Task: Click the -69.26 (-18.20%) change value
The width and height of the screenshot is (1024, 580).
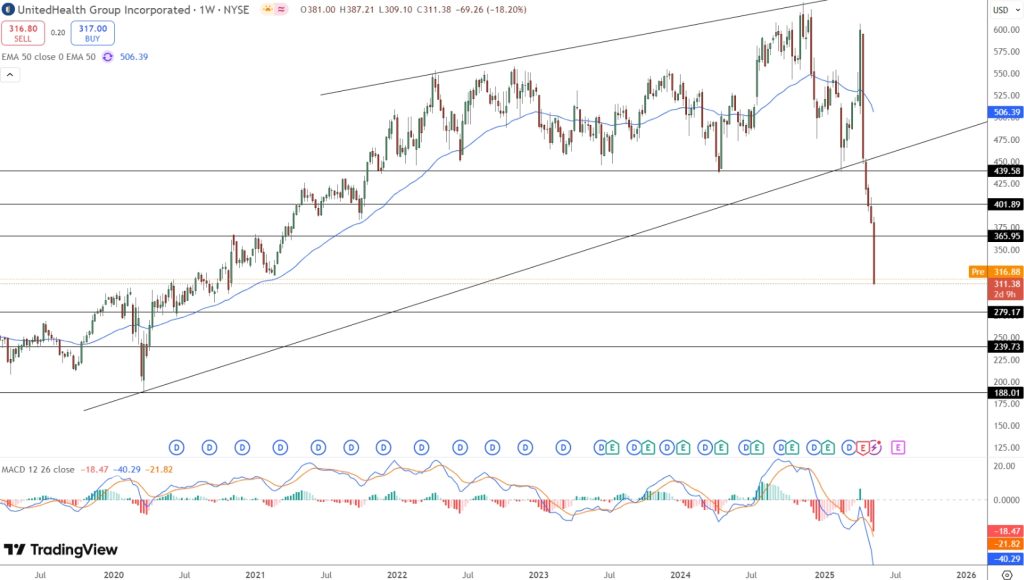Action: pos(490,10)
